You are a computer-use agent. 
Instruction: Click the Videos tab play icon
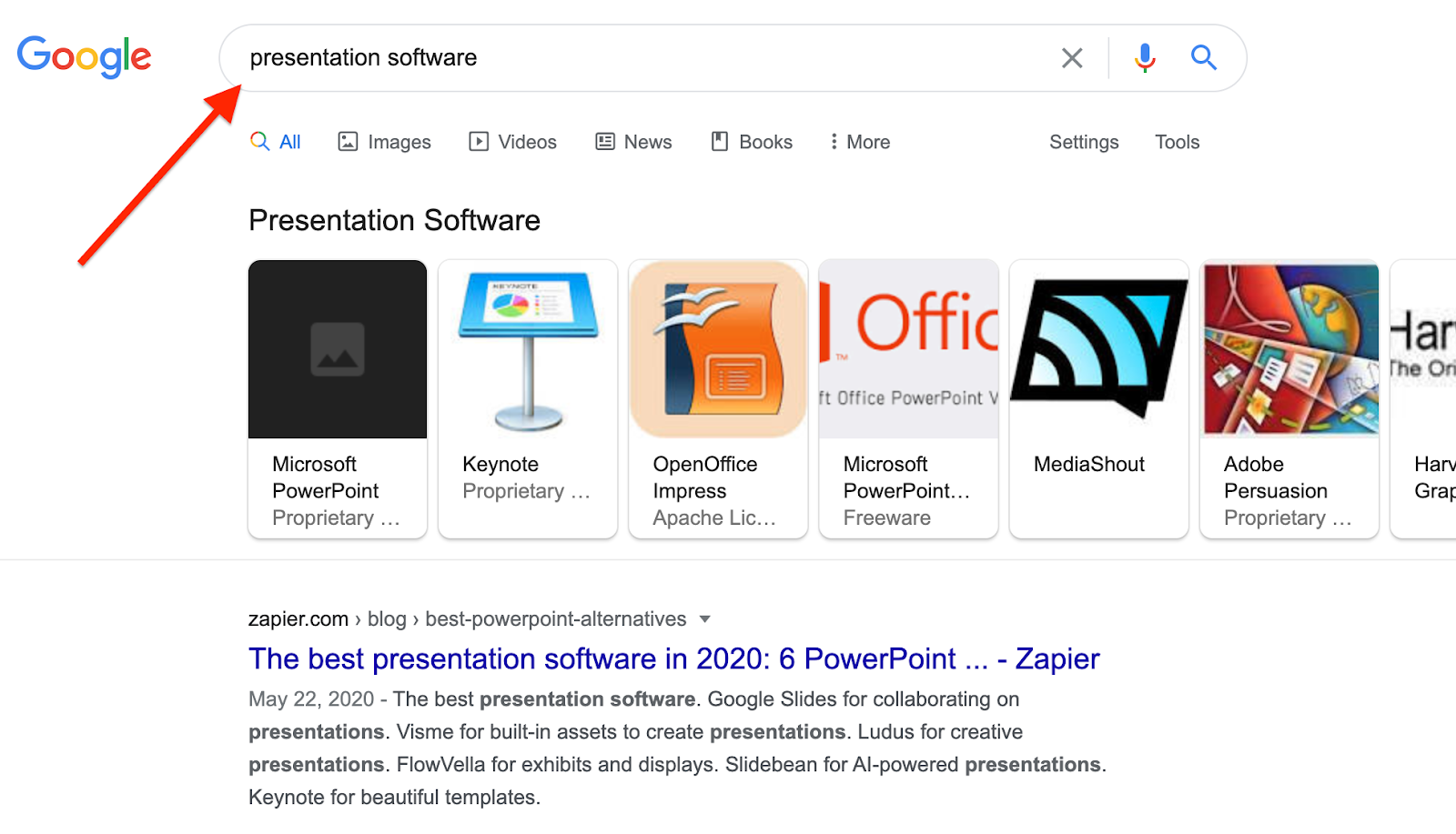[x=479, y=141]
